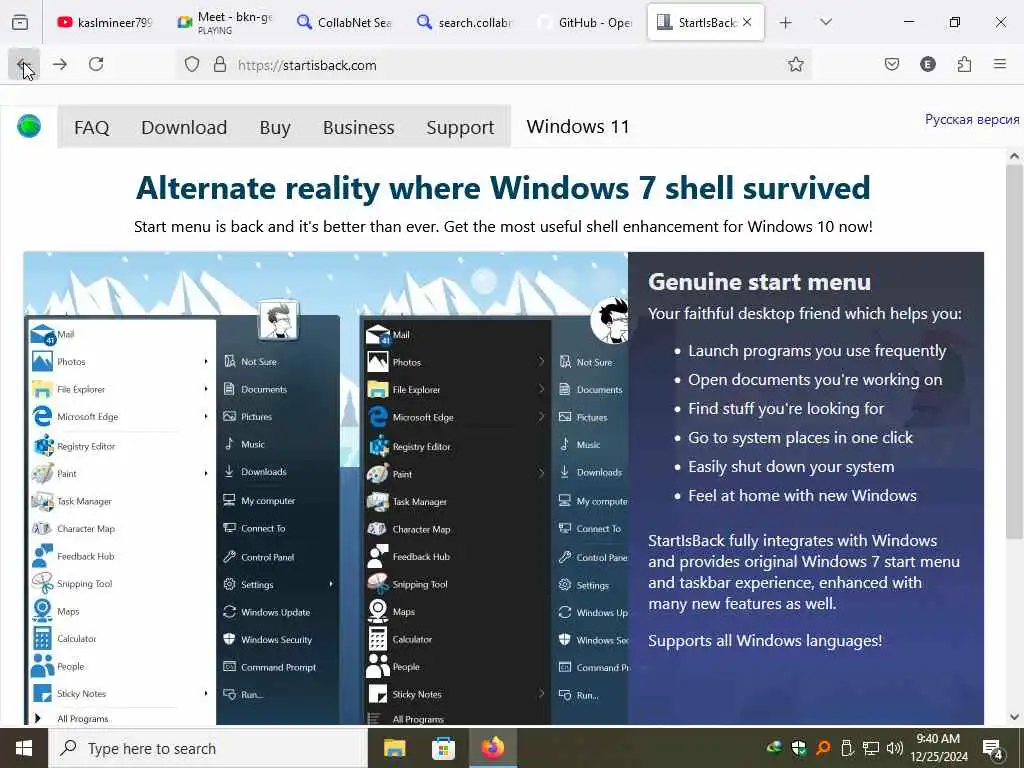Open the Firefox hamburger menu

tap(1000, 64)
